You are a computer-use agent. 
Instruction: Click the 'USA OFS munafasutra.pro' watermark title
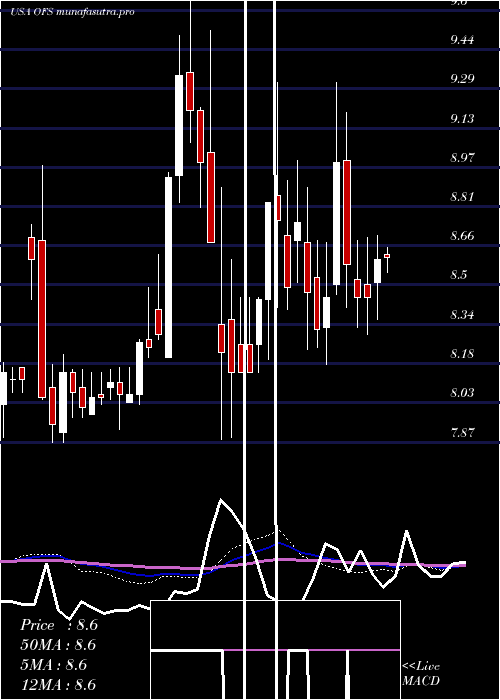pyautogui.click(x=72, y=12)
